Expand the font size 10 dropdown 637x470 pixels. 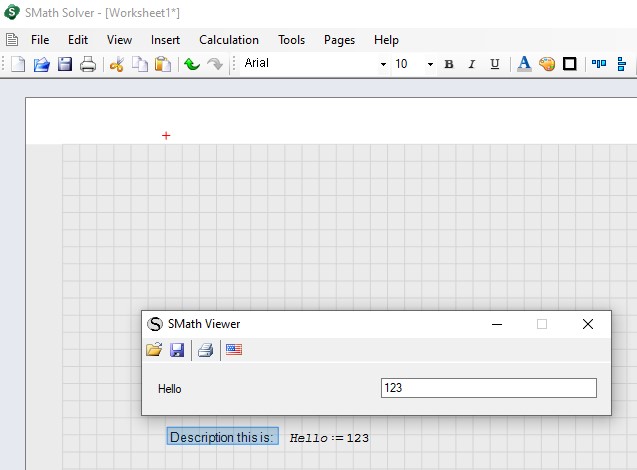(430, 64)
